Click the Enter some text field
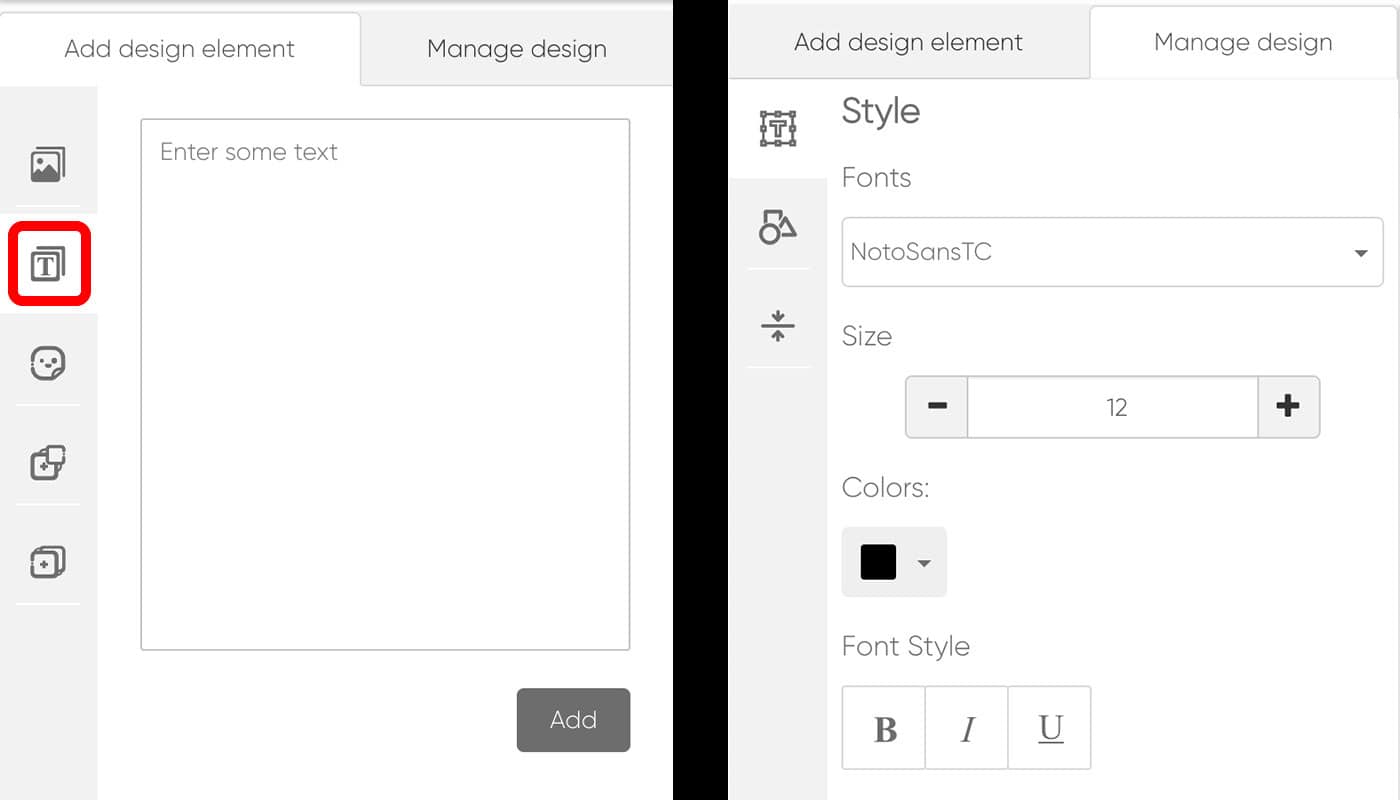The width and height of the screenshot is (1400, 800). click(385, 384)
